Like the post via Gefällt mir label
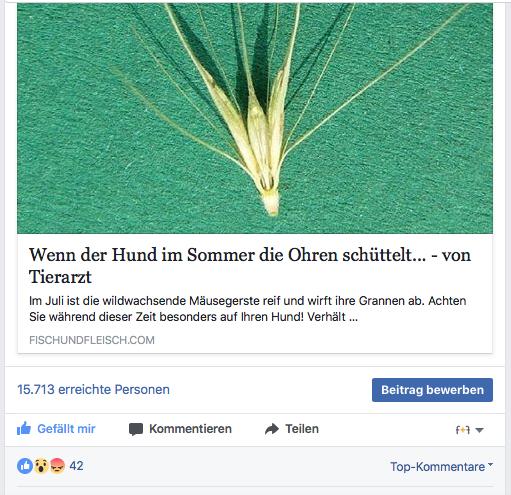 coord(66,429)
